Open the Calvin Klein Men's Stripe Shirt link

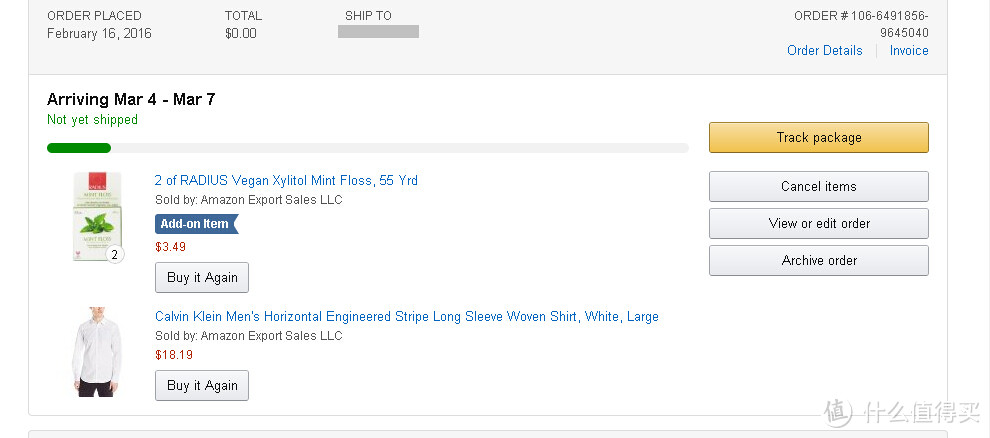[407, 316]
